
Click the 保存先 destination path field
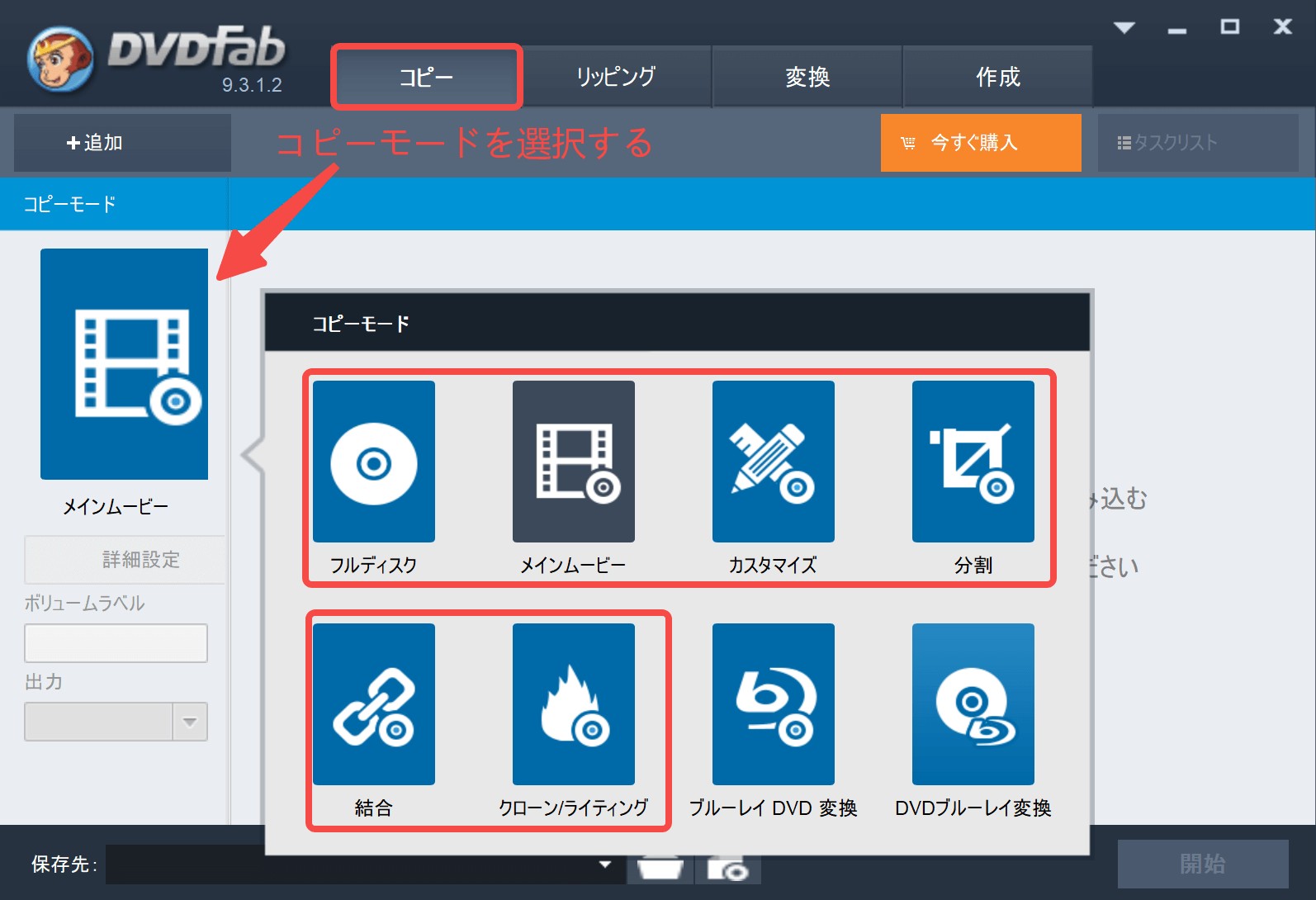[363, 864]
